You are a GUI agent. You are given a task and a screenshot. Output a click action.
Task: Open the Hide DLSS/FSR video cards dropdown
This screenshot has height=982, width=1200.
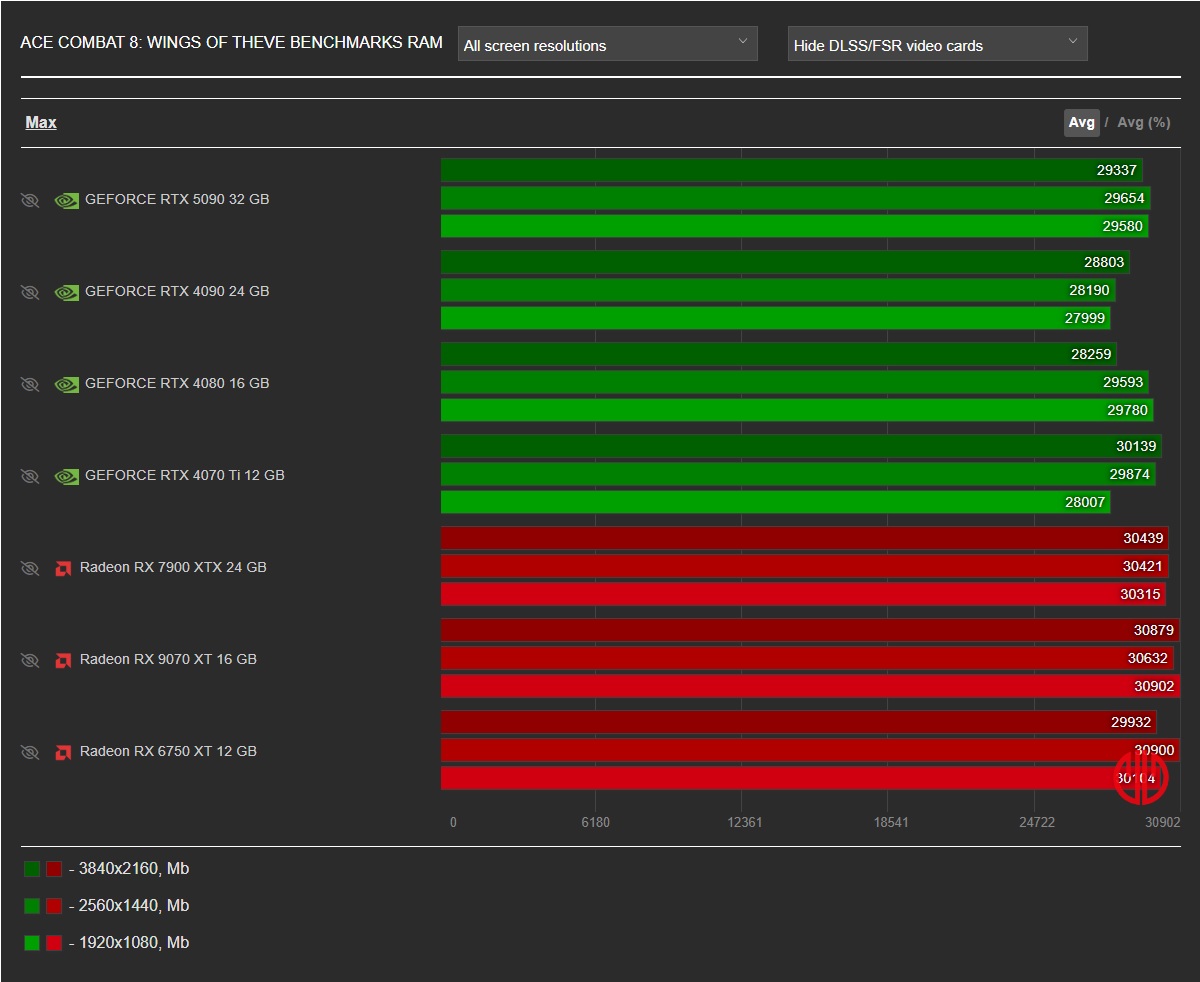938,44
